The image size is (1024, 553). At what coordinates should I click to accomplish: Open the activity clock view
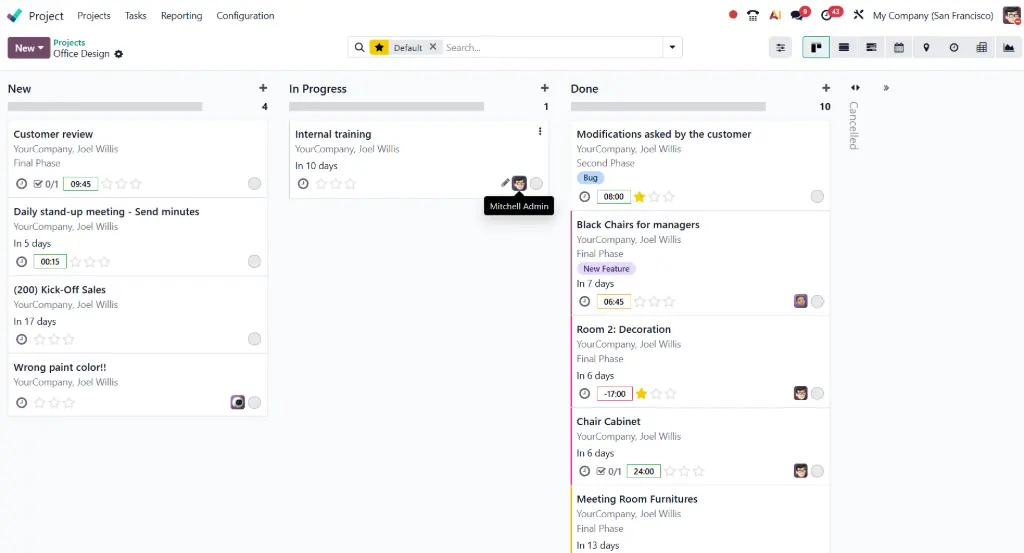[953, 48]
